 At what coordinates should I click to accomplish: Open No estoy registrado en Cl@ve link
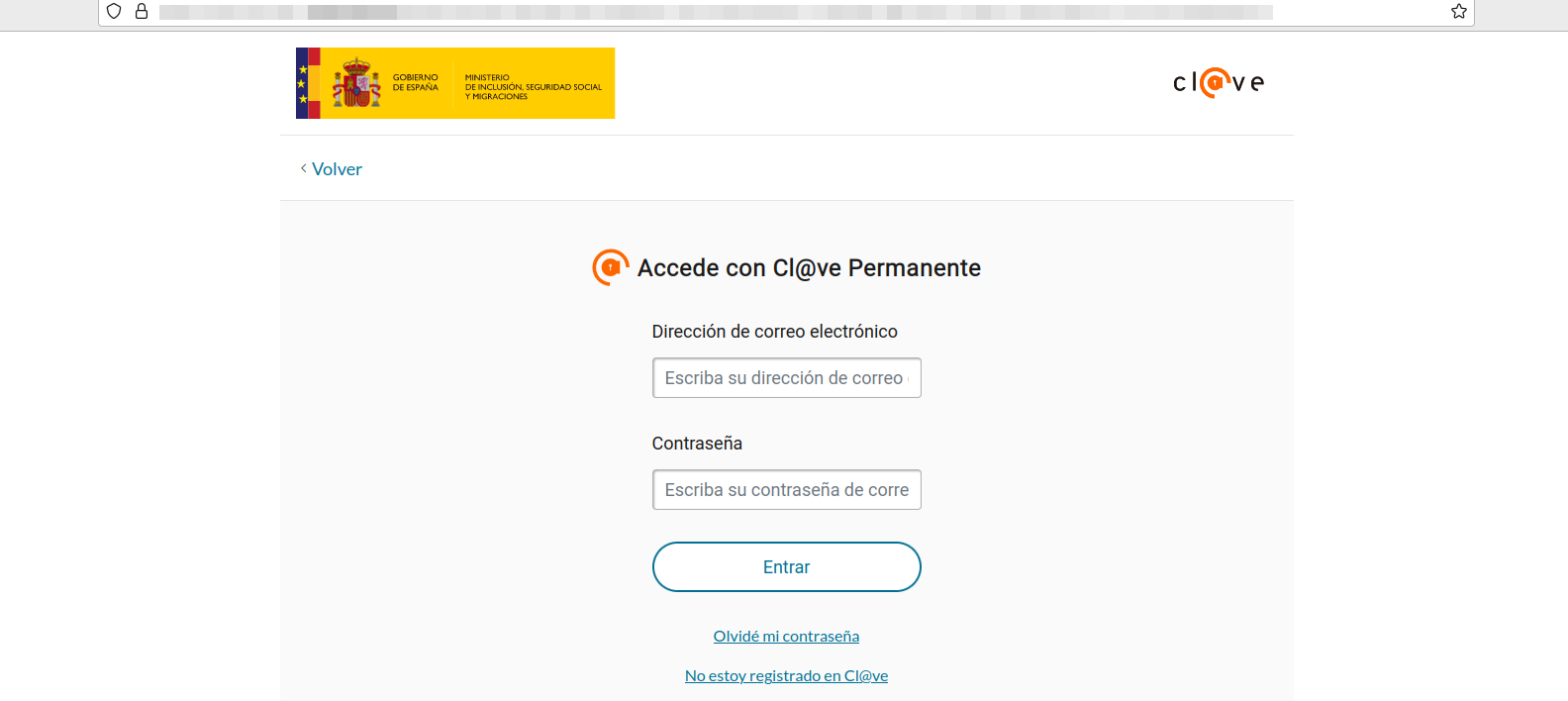786,676
